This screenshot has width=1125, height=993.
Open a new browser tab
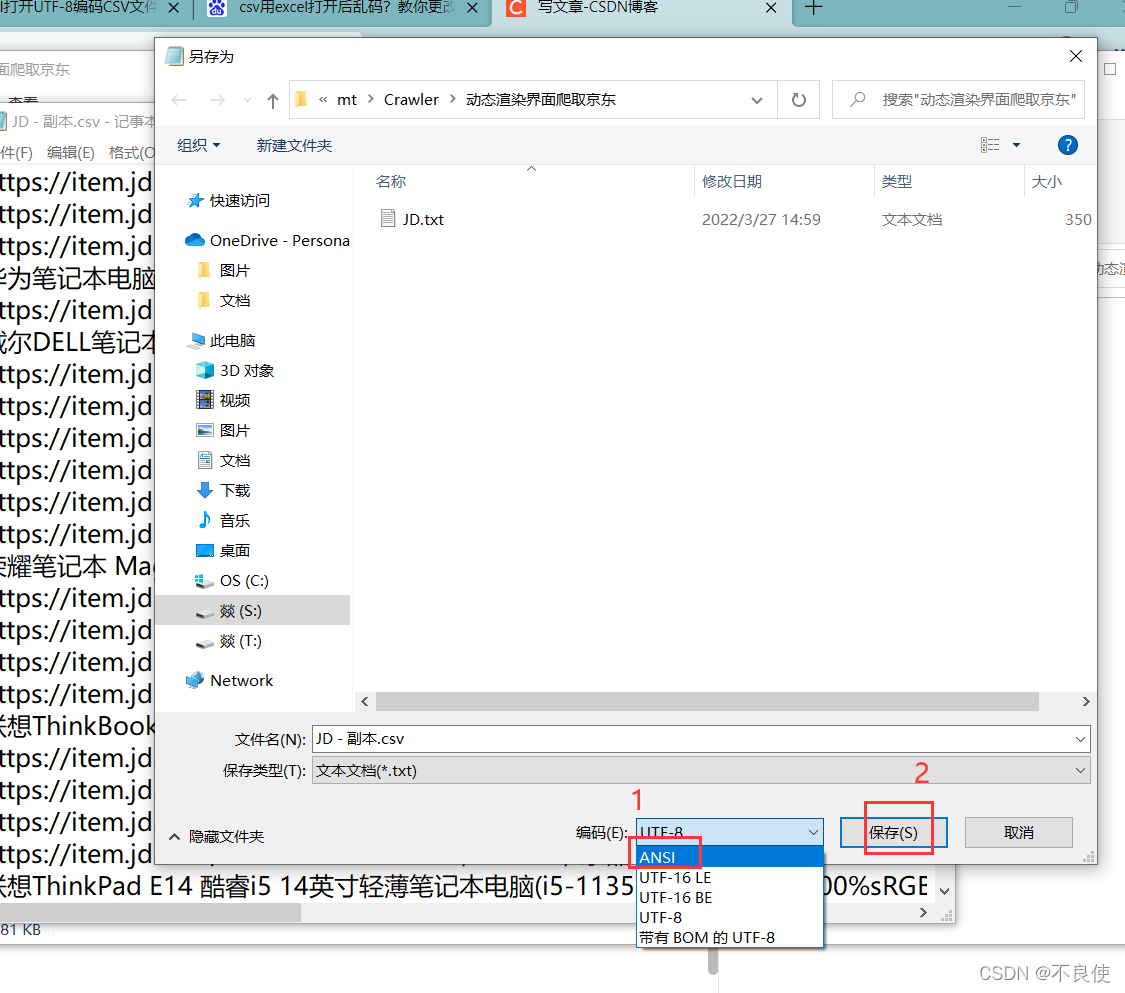click(x=813, y=8)
